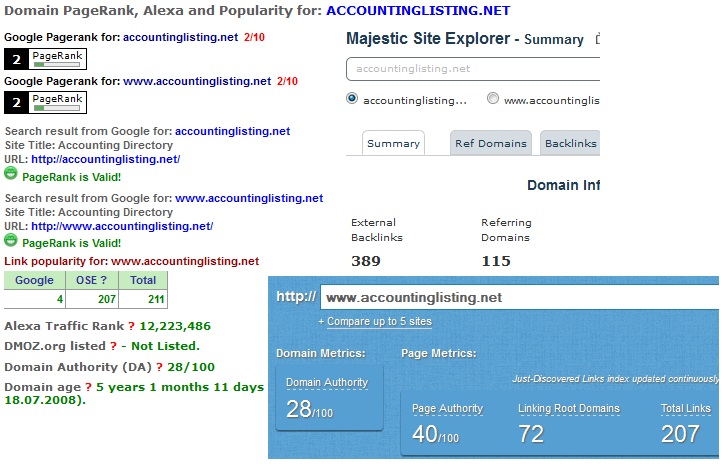This screenshot has height=472, width=728.
Task: Visit http://www.accountinglisting.net/ URL
Action: click(x=122, y=226)
